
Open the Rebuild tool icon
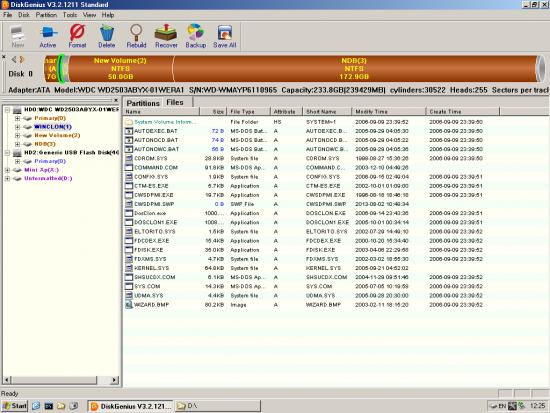pos(136,36)
